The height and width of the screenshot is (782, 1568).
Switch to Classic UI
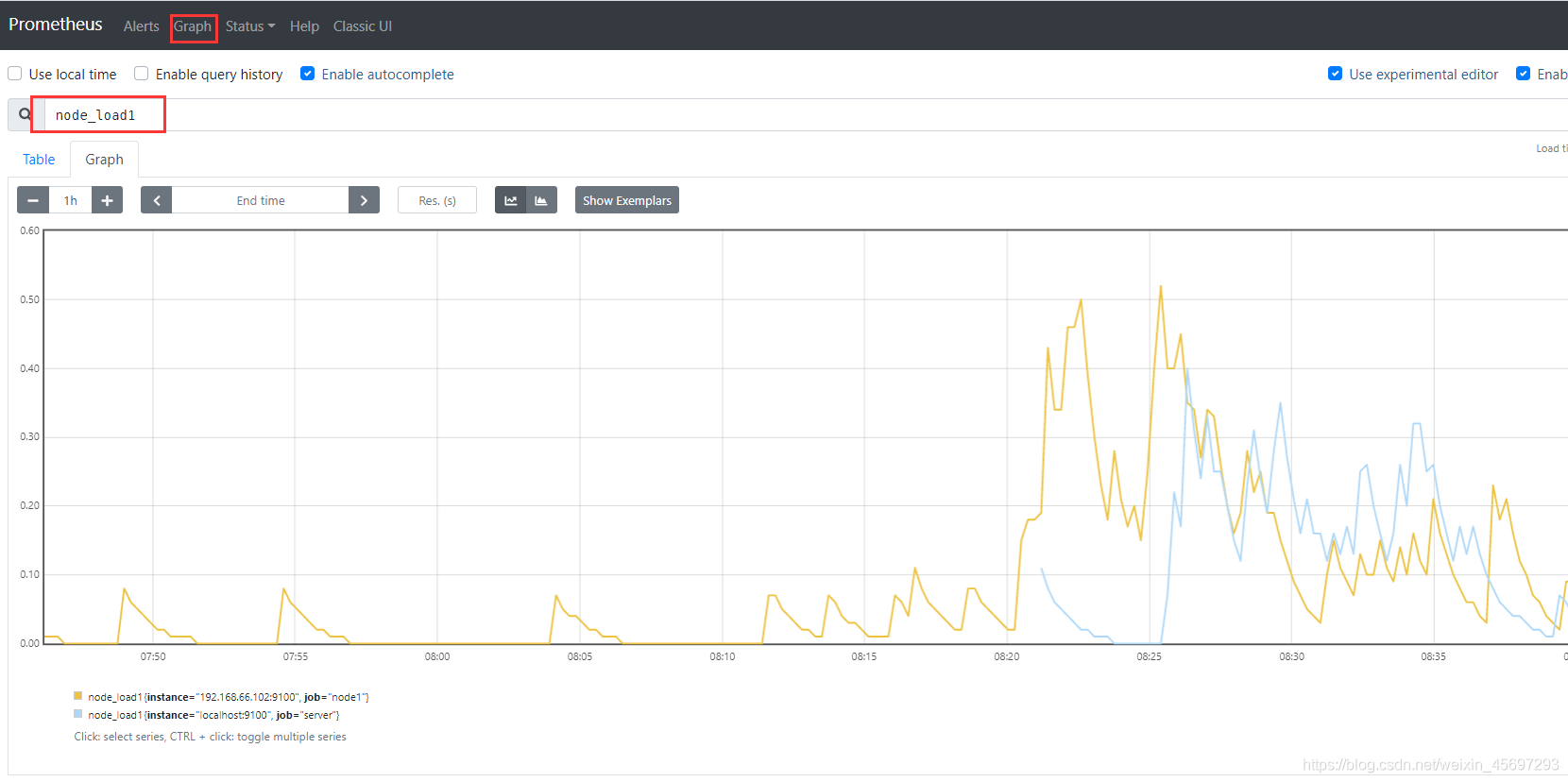pyautogui.click(x=363, y=26)
